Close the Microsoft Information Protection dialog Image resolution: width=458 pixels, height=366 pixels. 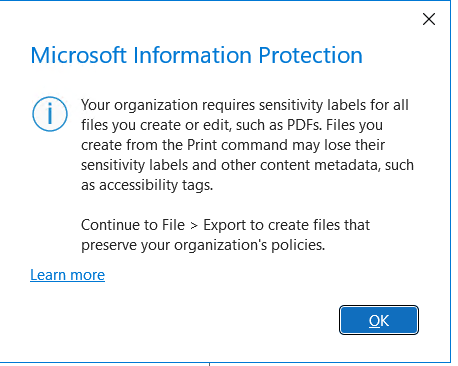point(429,19)
